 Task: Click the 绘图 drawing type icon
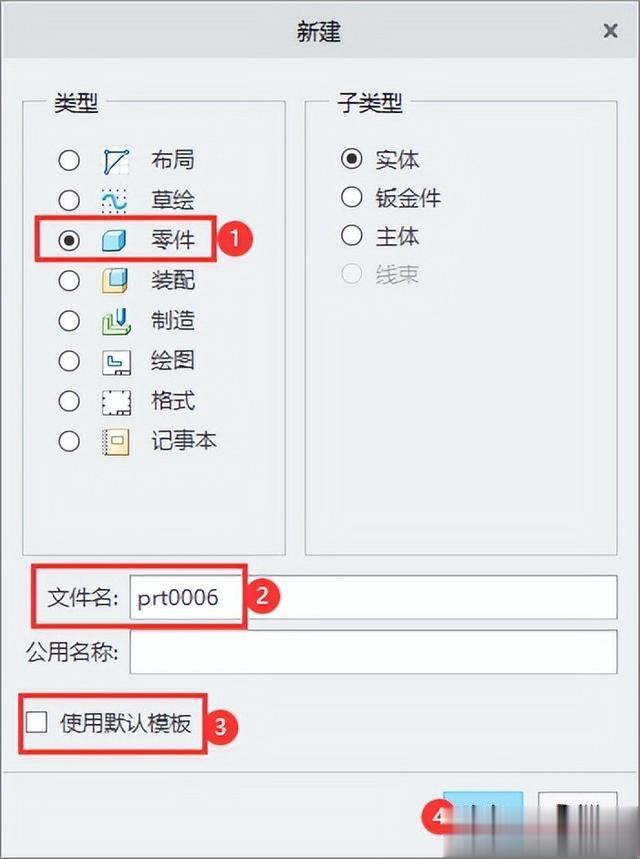click(x=116, y=362)
